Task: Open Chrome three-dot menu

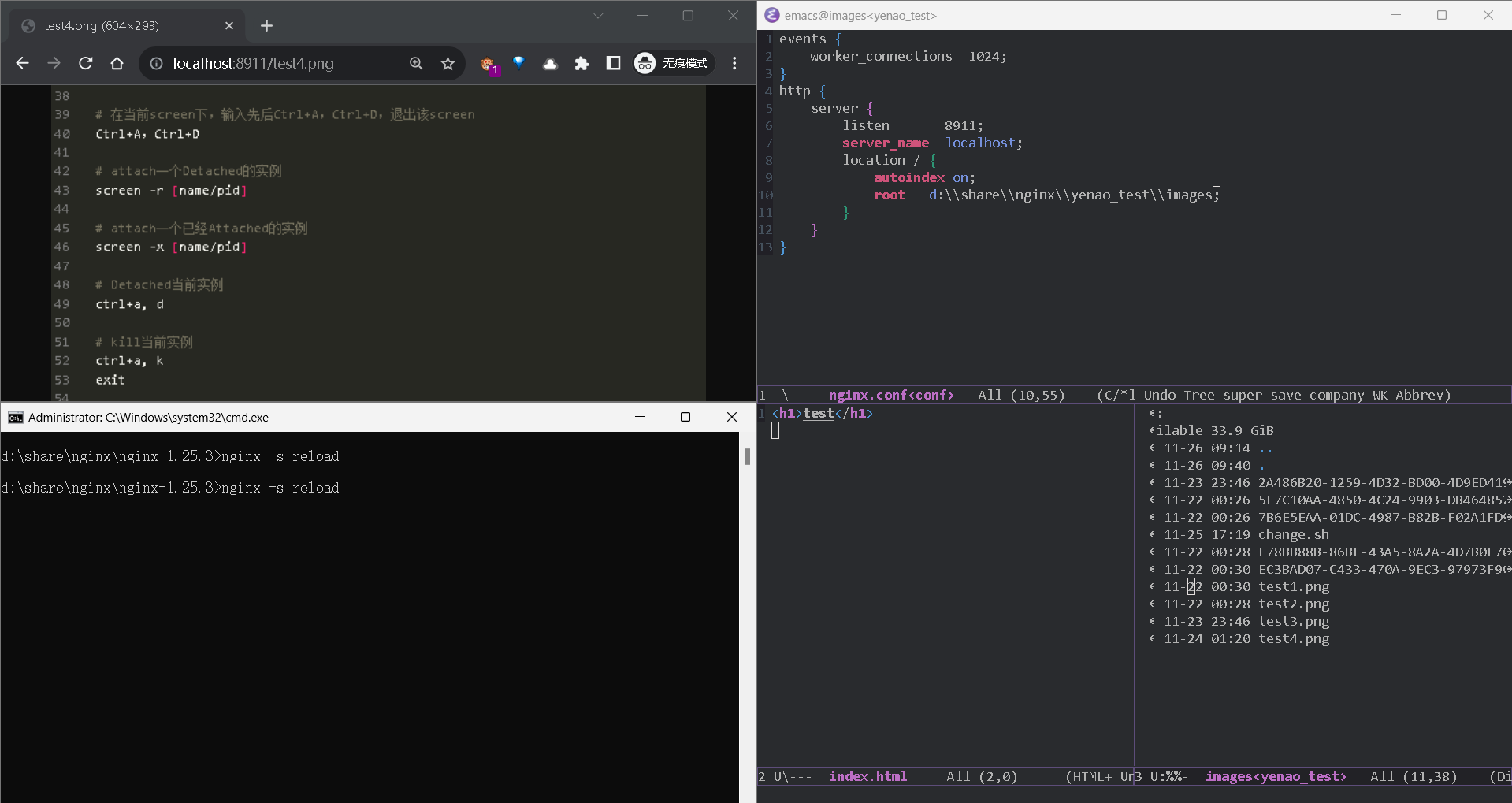Action: tap(734, 63)
